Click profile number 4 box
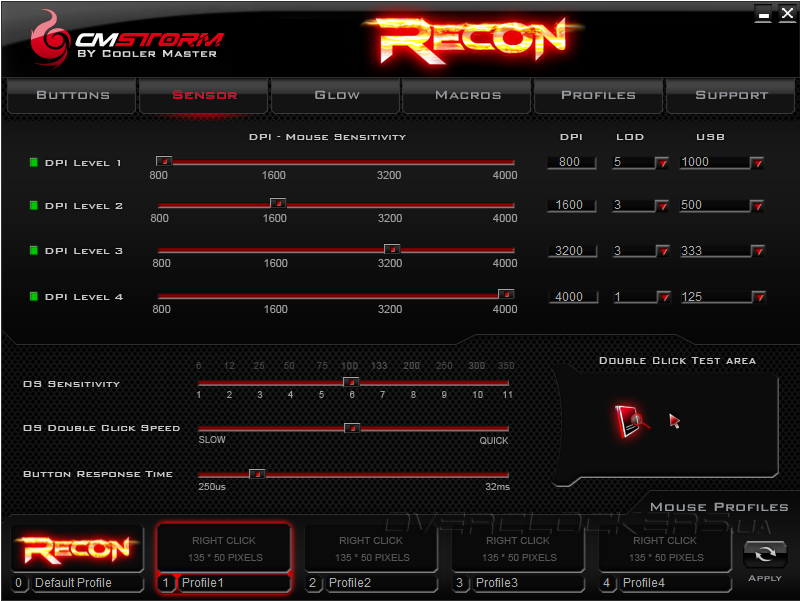Viewport: 800px width, 601px height. point(606,583)
